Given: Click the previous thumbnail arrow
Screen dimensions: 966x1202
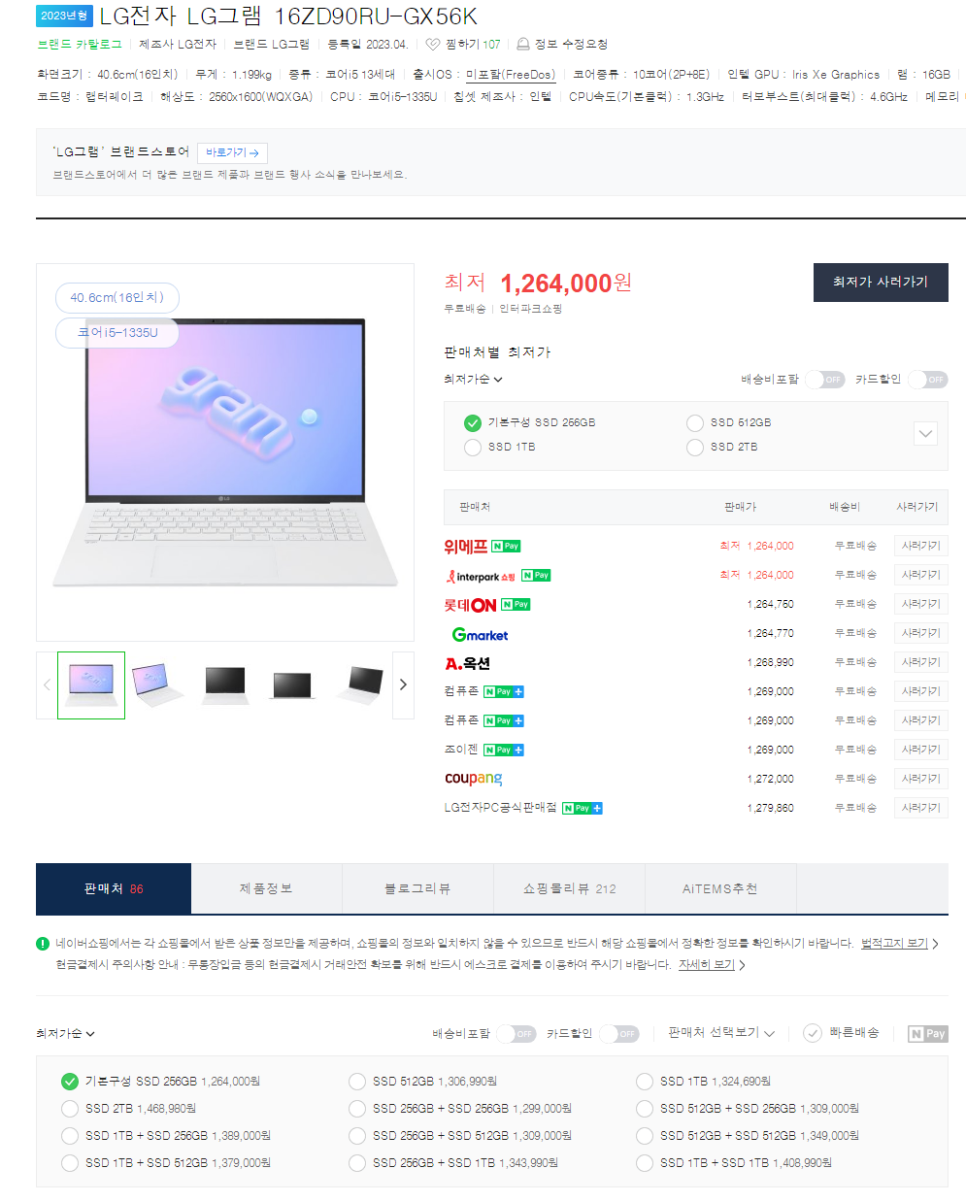Looking at the screenshot, I should [x=47, y=685].
